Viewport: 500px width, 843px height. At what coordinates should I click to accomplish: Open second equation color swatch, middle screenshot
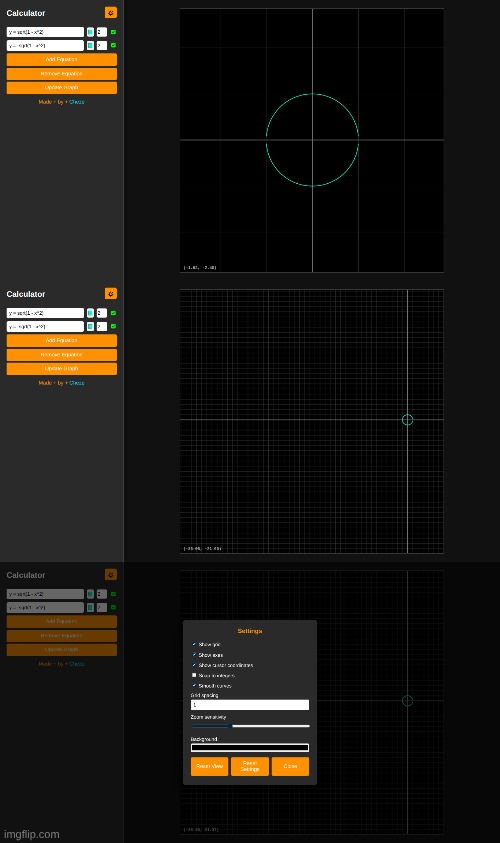click(90, 326)
